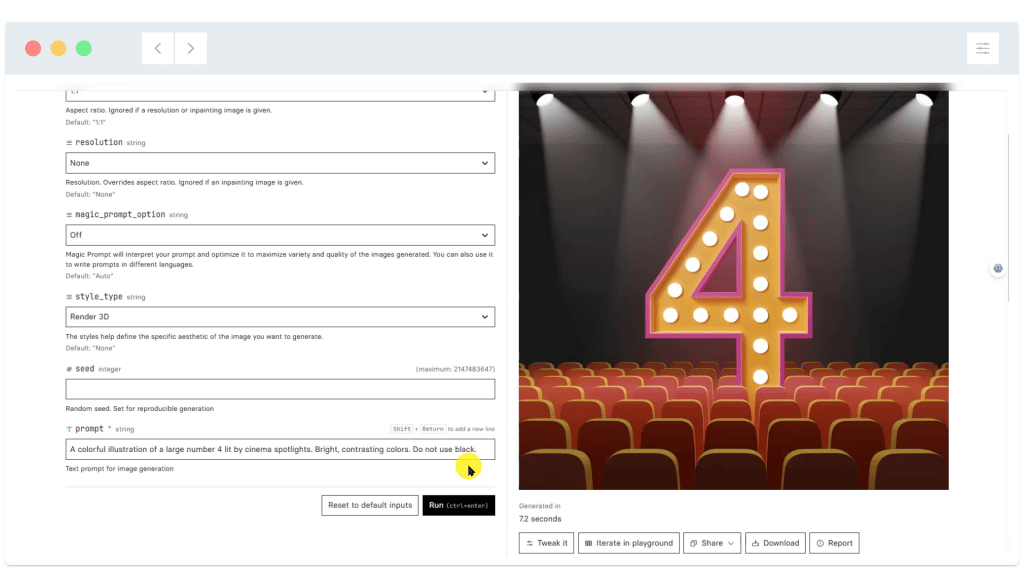Click the round floating badge beside the scrollbar
The image size is (1024, 587).
998,268
